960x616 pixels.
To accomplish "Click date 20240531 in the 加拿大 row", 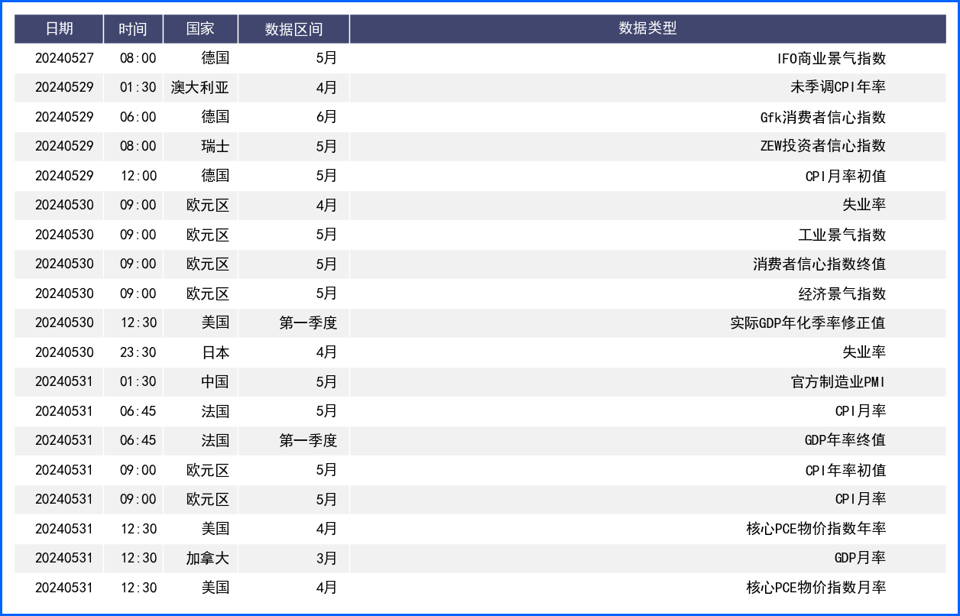I will (x=64, y=558).
